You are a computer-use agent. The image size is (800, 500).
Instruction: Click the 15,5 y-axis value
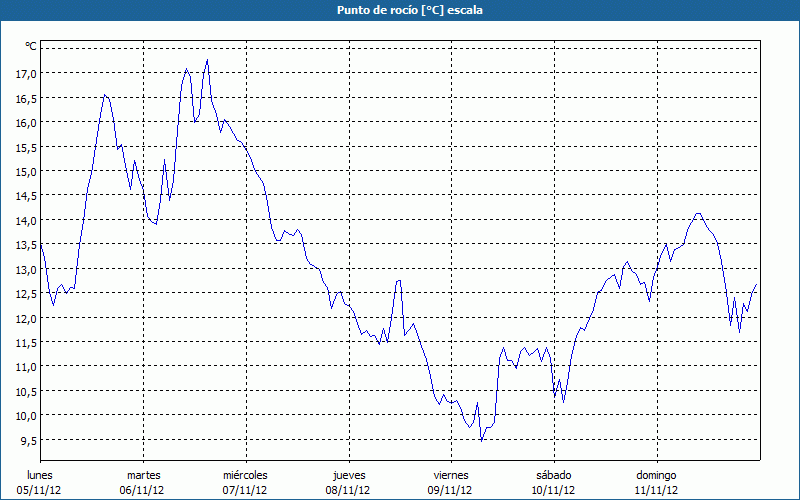[25, 147]
